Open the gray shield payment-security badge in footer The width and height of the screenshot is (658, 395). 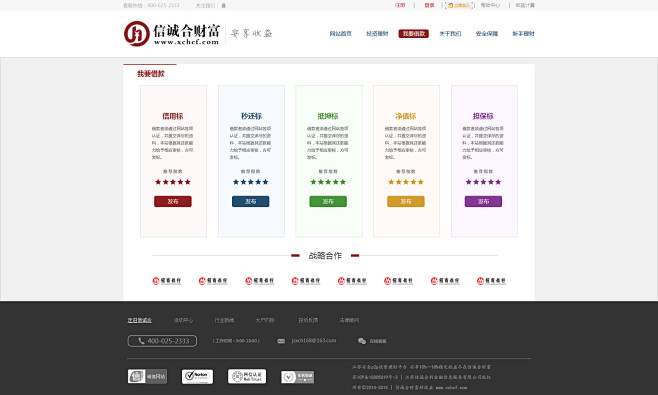pyautogui.click(x=298, y=377)
